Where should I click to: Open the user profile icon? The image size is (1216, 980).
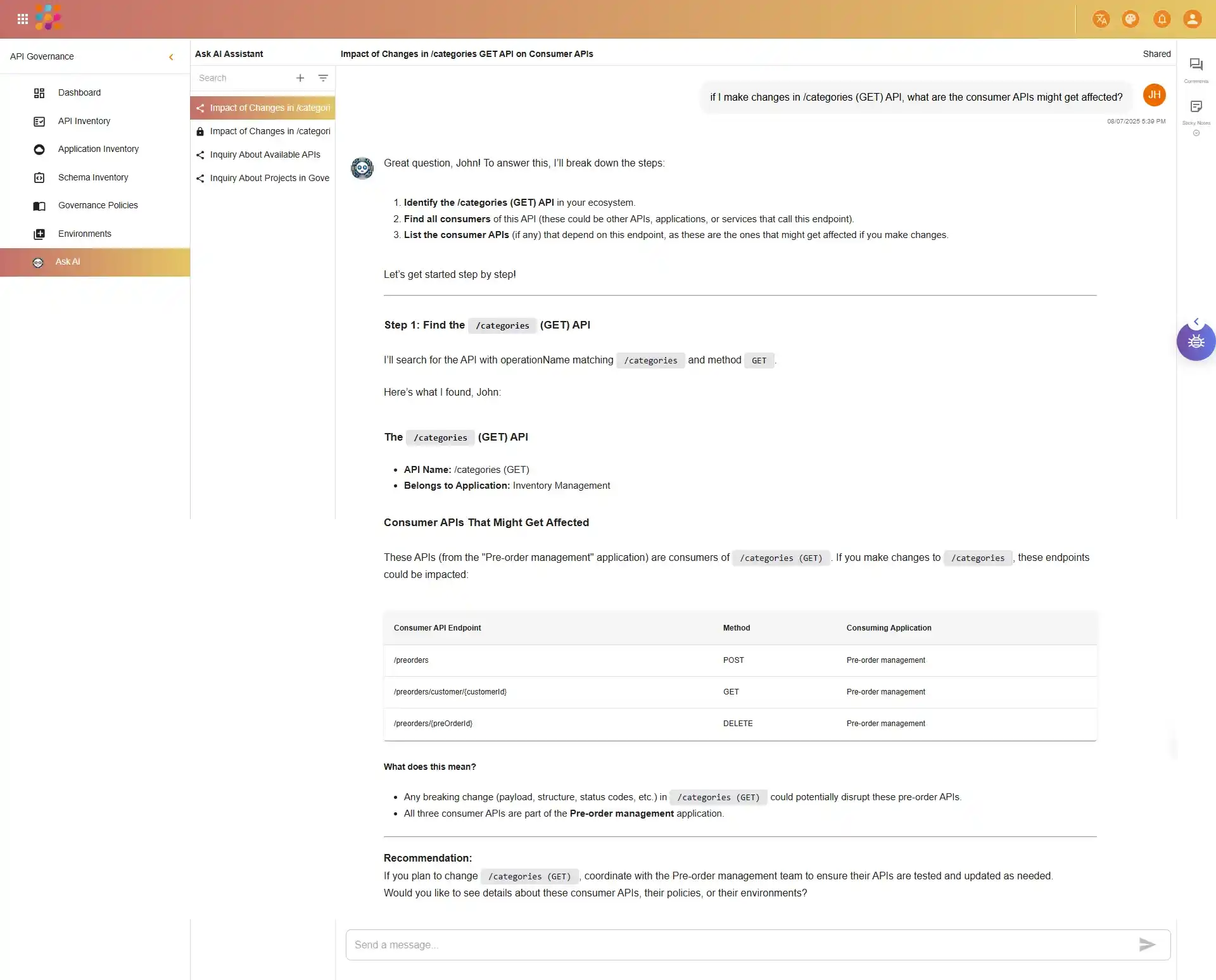[1192, 19]
